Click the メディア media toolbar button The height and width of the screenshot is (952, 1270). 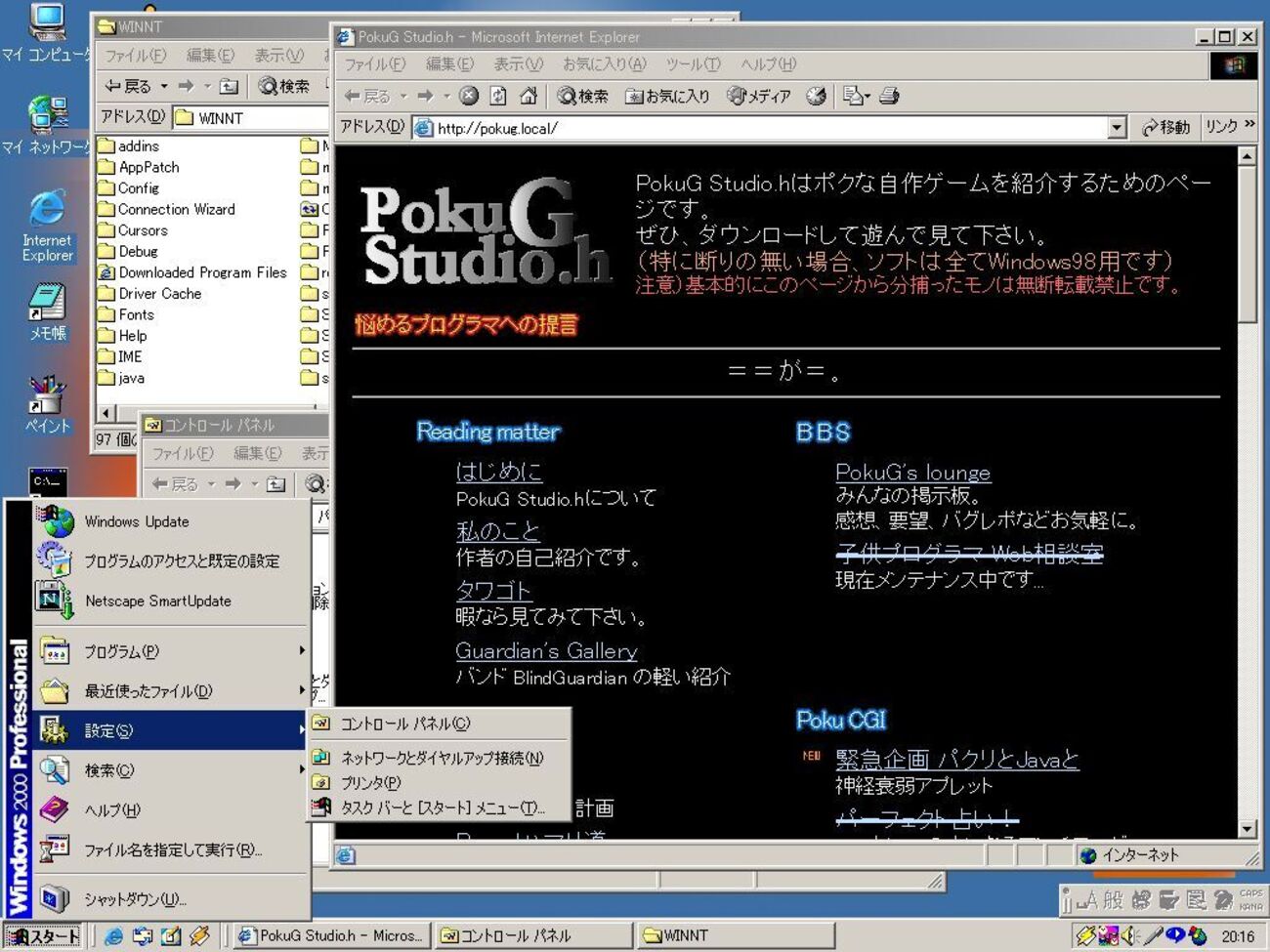click(x=759, y=96)
